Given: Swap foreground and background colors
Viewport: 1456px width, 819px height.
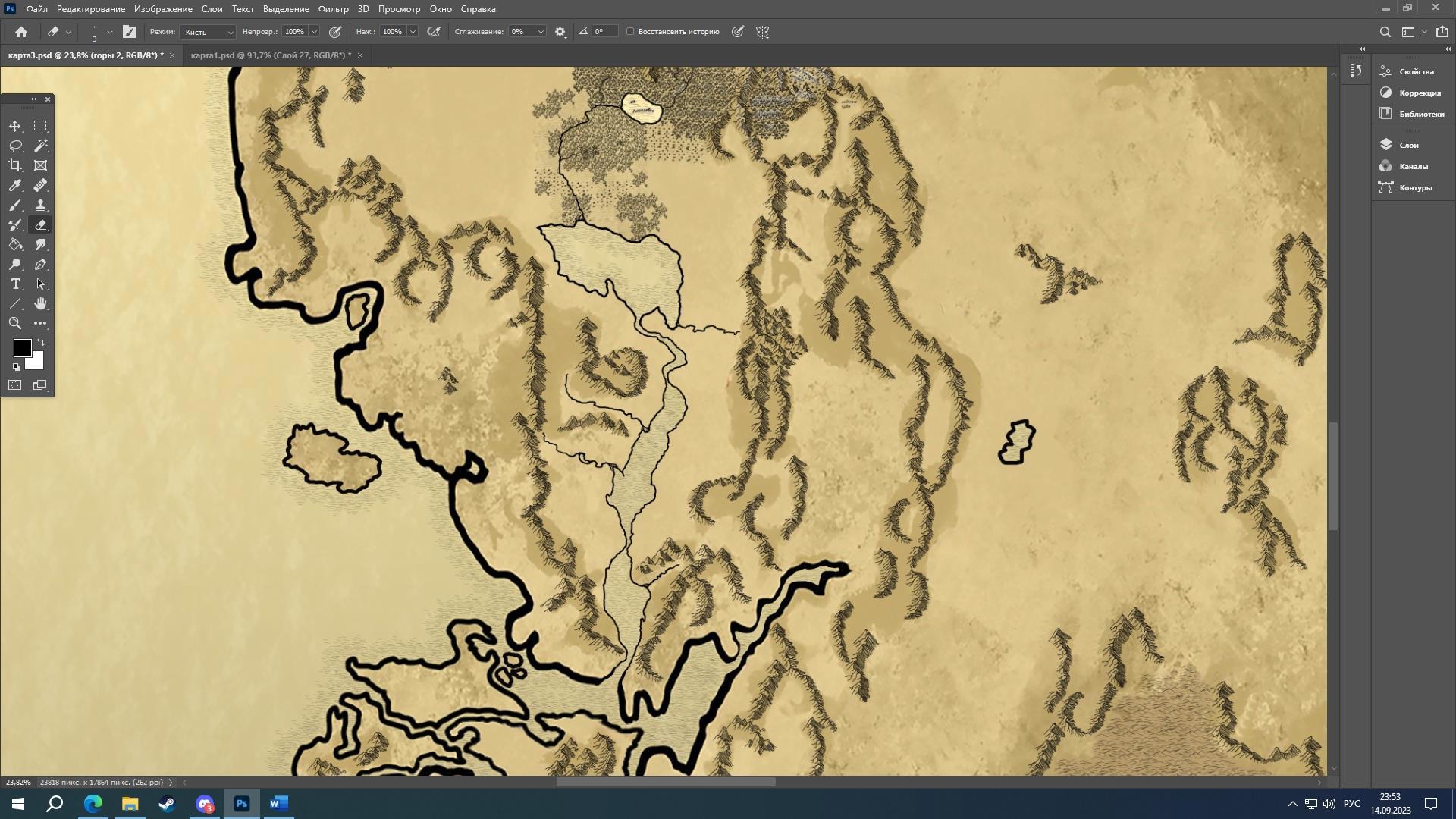Looking at the screenshot, I should coord(41,342).
